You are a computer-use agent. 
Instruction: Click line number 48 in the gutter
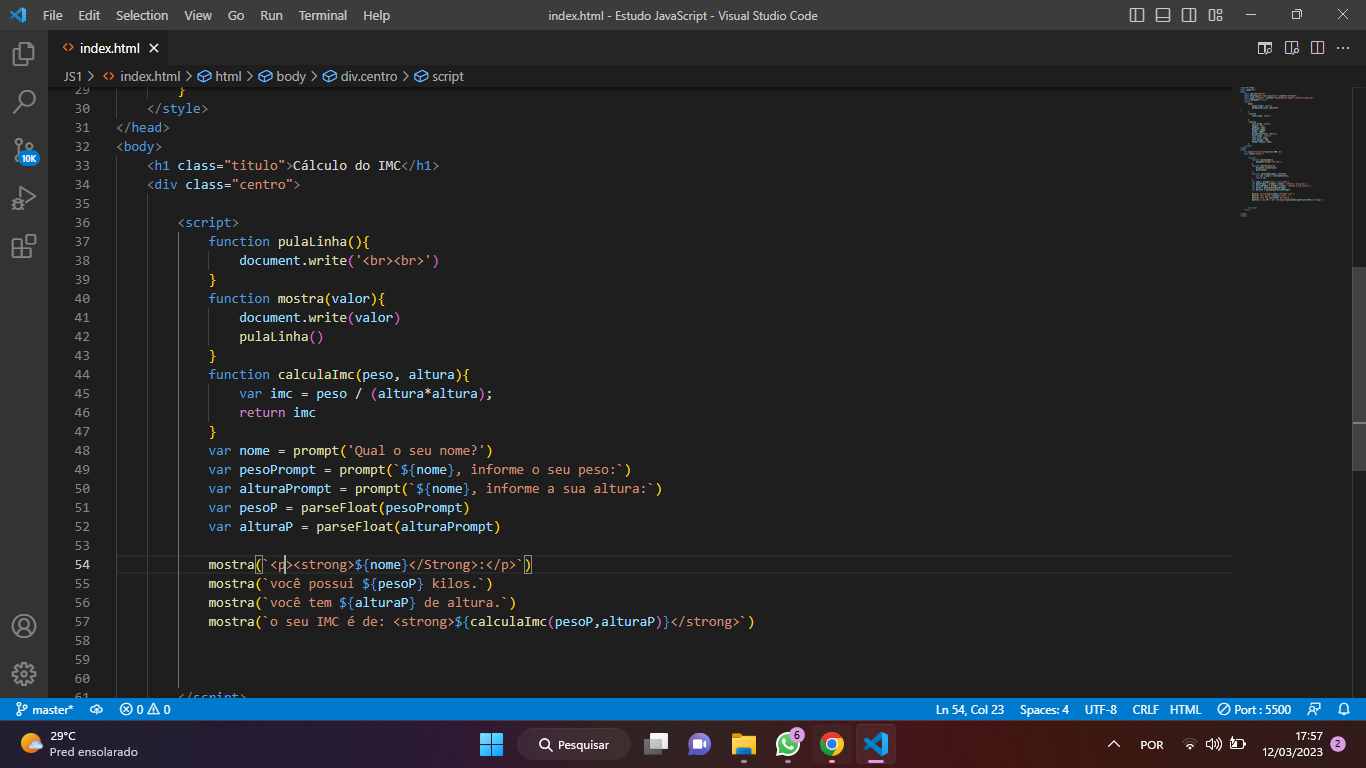tap(82, 450)
